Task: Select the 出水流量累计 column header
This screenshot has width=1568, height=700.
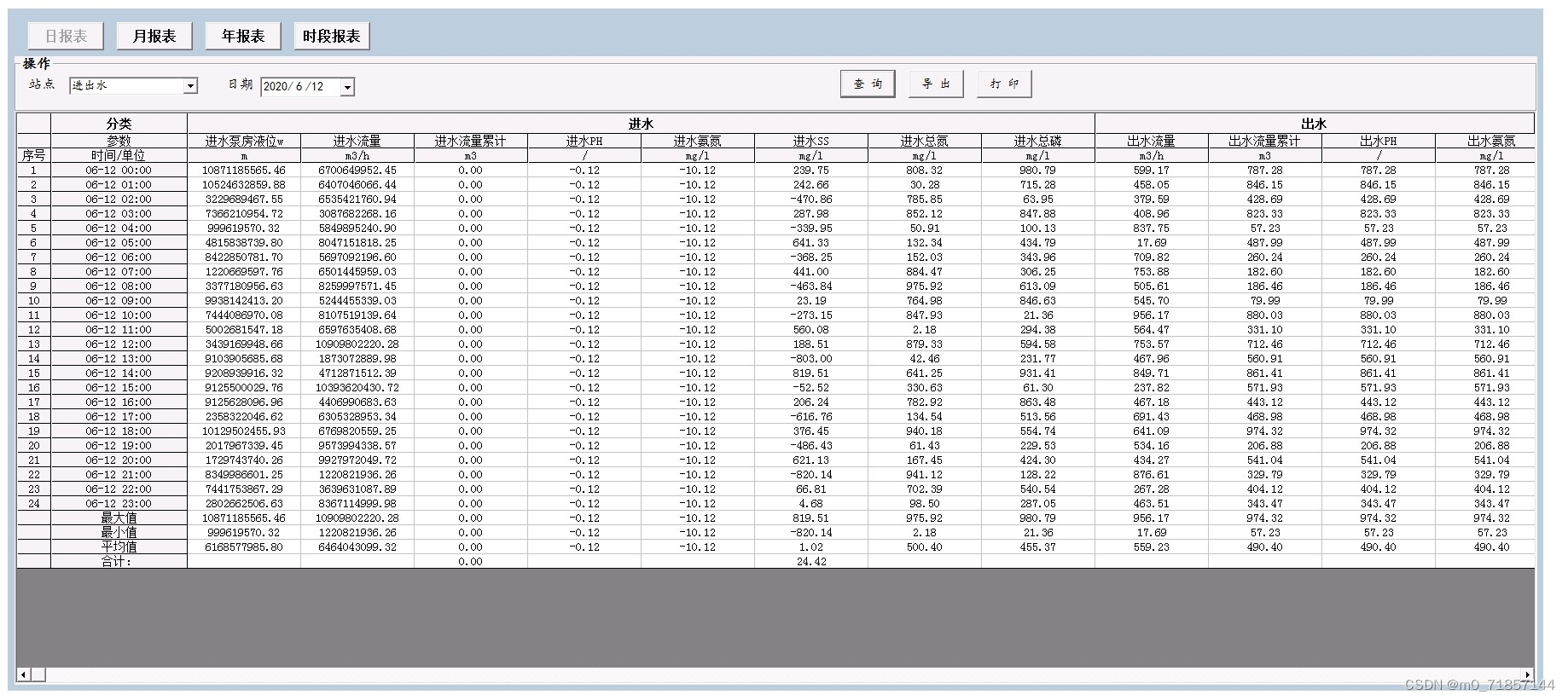Action: point(1265,141)
